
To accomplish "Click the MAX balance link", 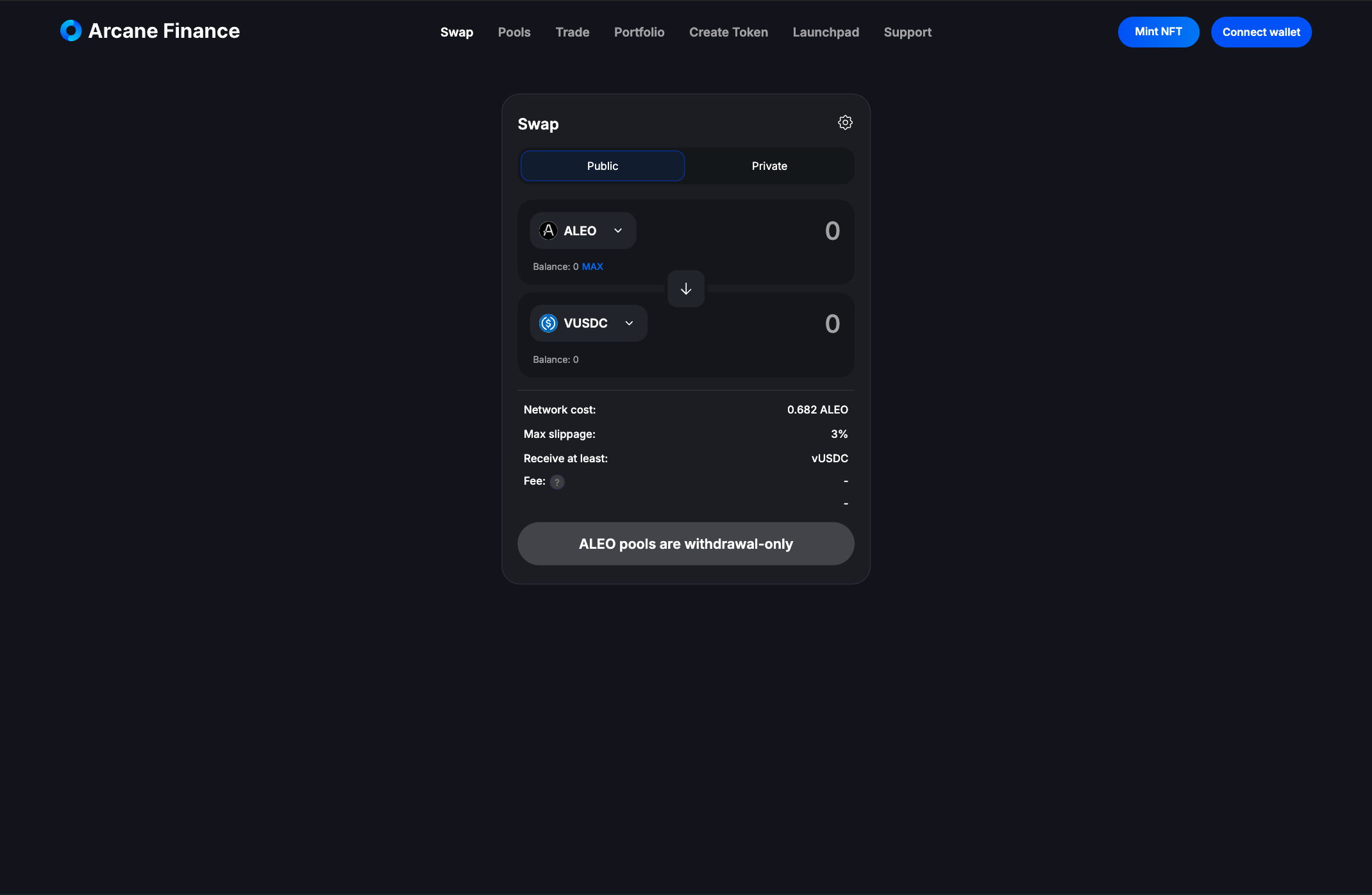I will [592, 267].
